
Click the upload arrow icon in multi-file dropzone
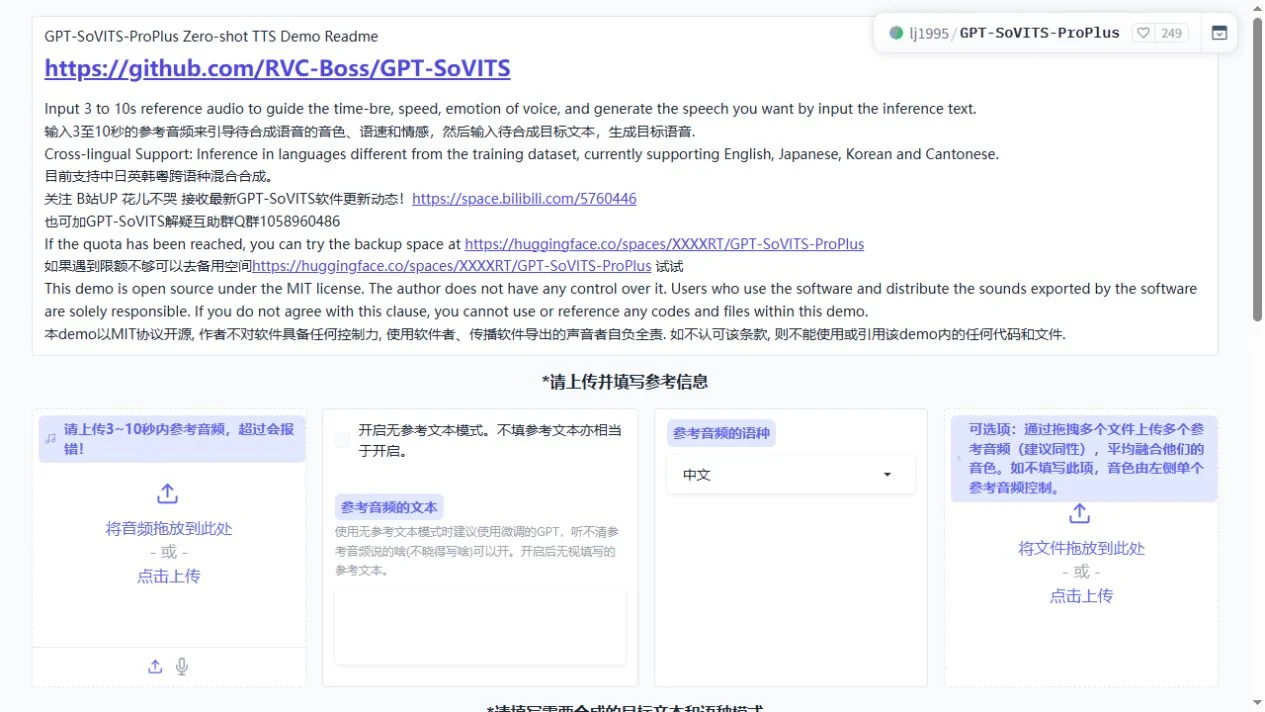click(1080, 513)
